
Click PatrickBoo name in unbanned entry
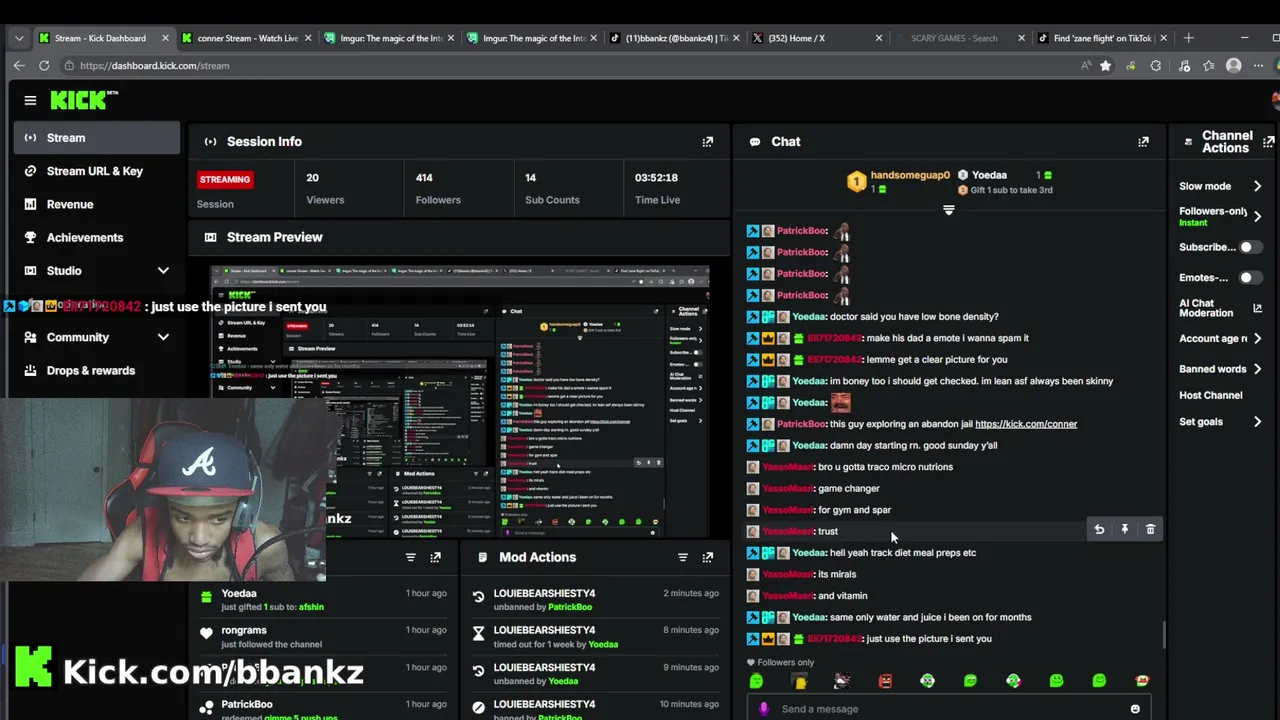pos(569,607)
